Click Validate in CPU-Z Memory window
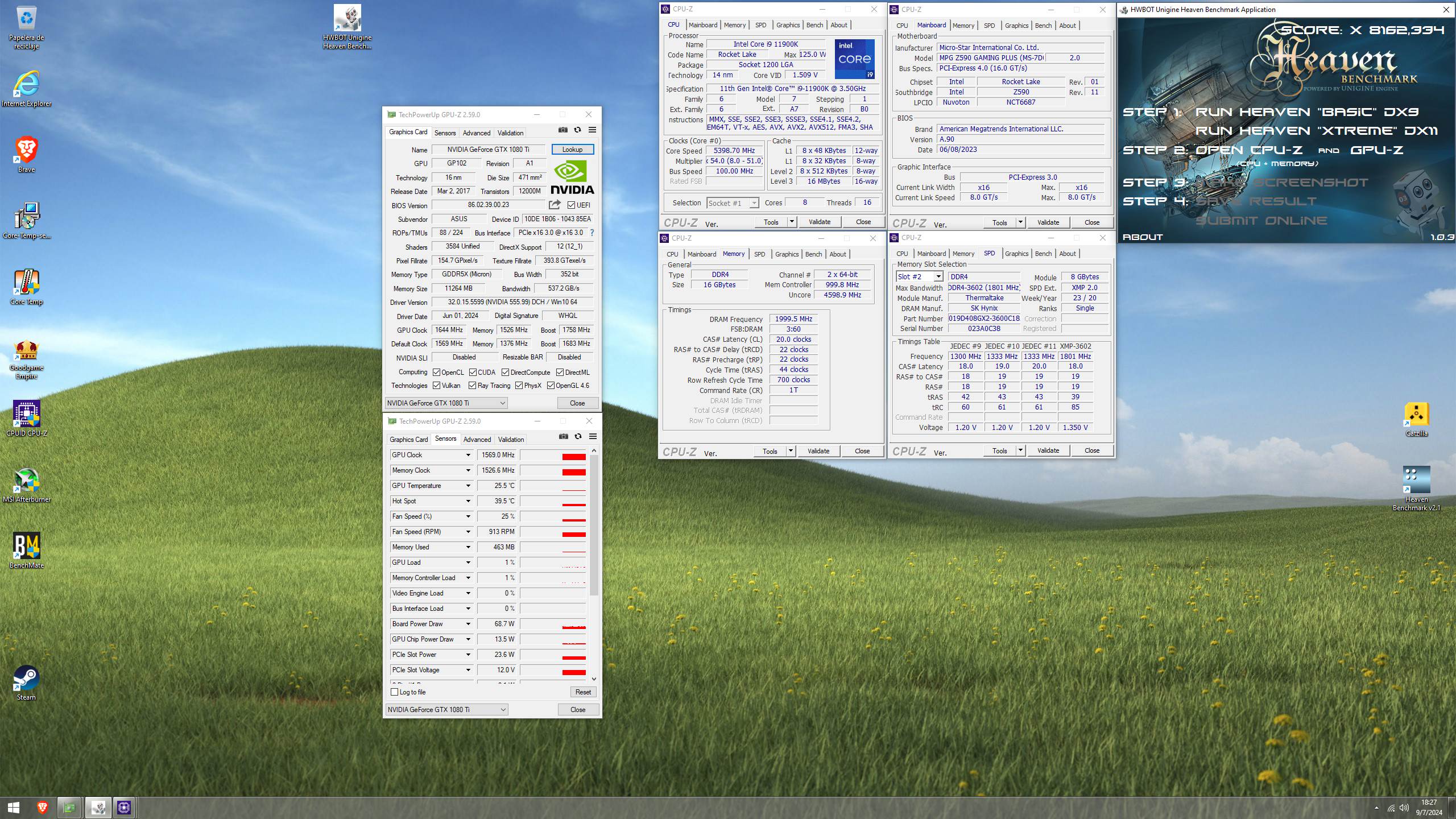Viewport: 1456px width, 819px height. (818, 451)
